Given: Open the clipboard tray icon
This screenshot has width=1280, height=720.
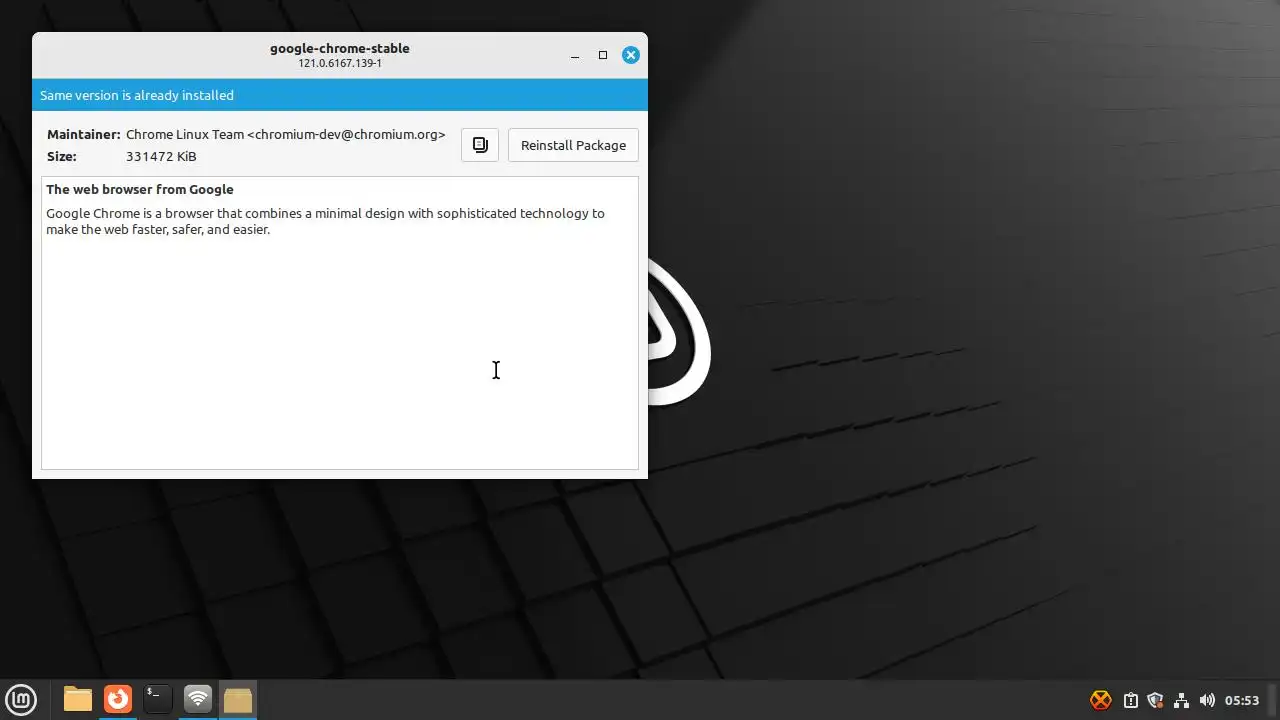Looking at the screenshot, I should 1130,700.
